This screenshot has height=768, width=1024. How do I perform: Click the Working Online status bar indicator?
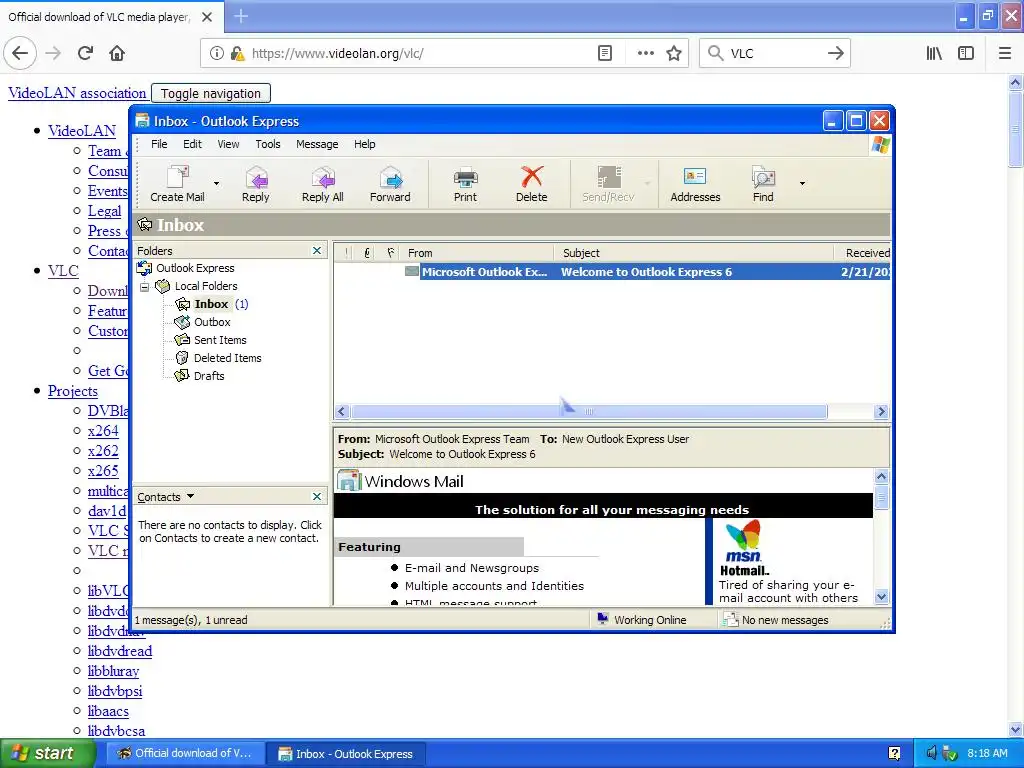(642, 620)
